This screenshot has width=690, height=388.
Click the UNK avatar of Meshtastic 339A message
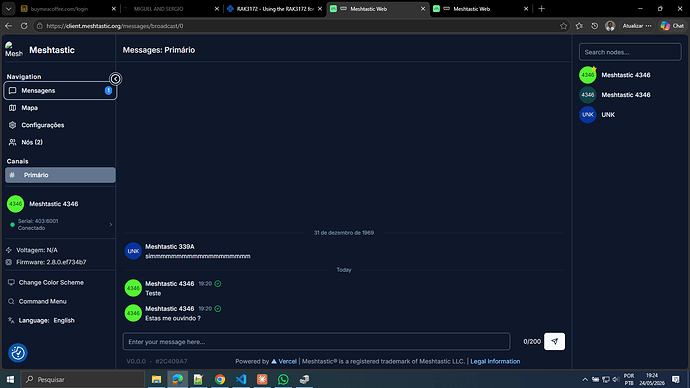(133, 251)
